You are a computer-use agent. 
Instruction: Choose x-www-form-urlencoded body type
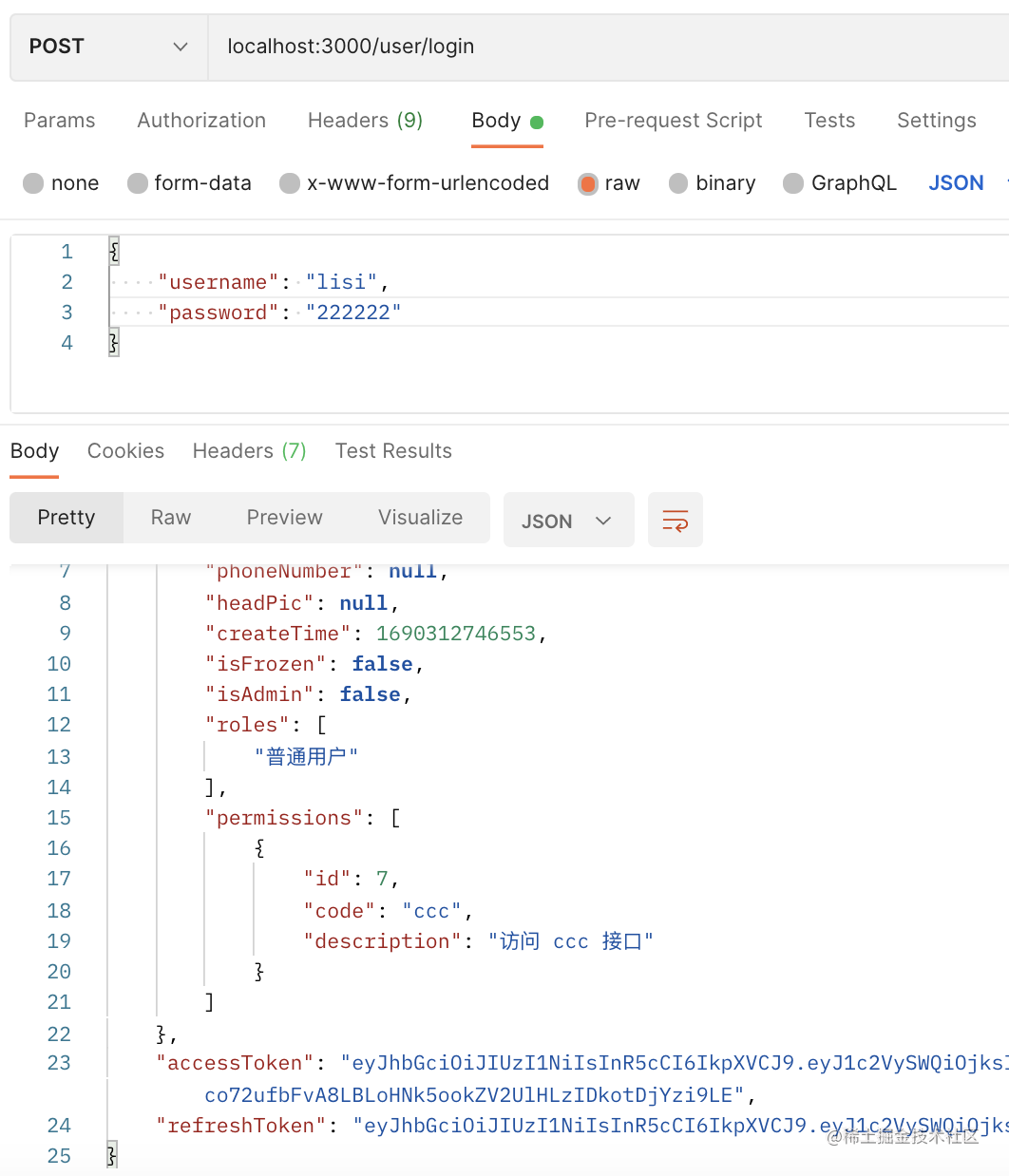[290, 183]
